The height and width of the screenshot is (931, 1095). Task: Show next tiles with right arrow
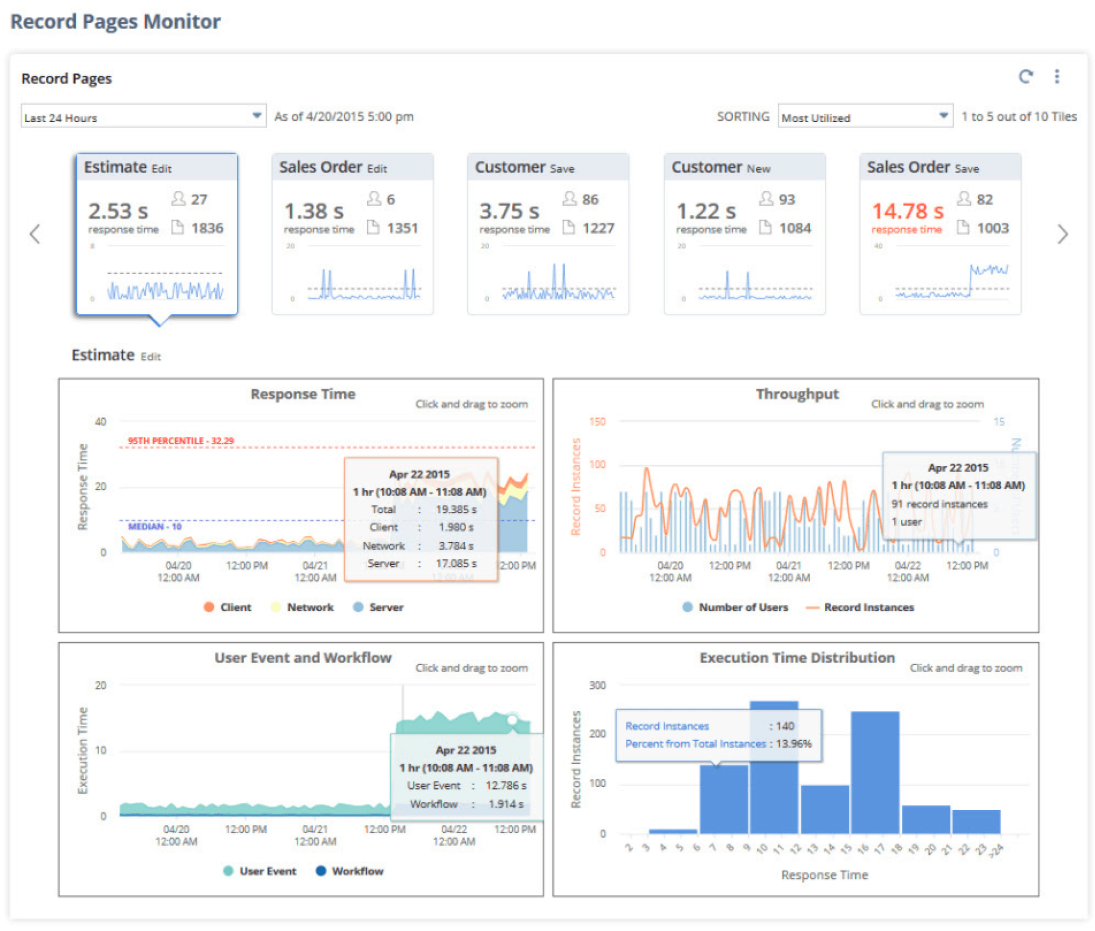click(x=1062, y=235)
